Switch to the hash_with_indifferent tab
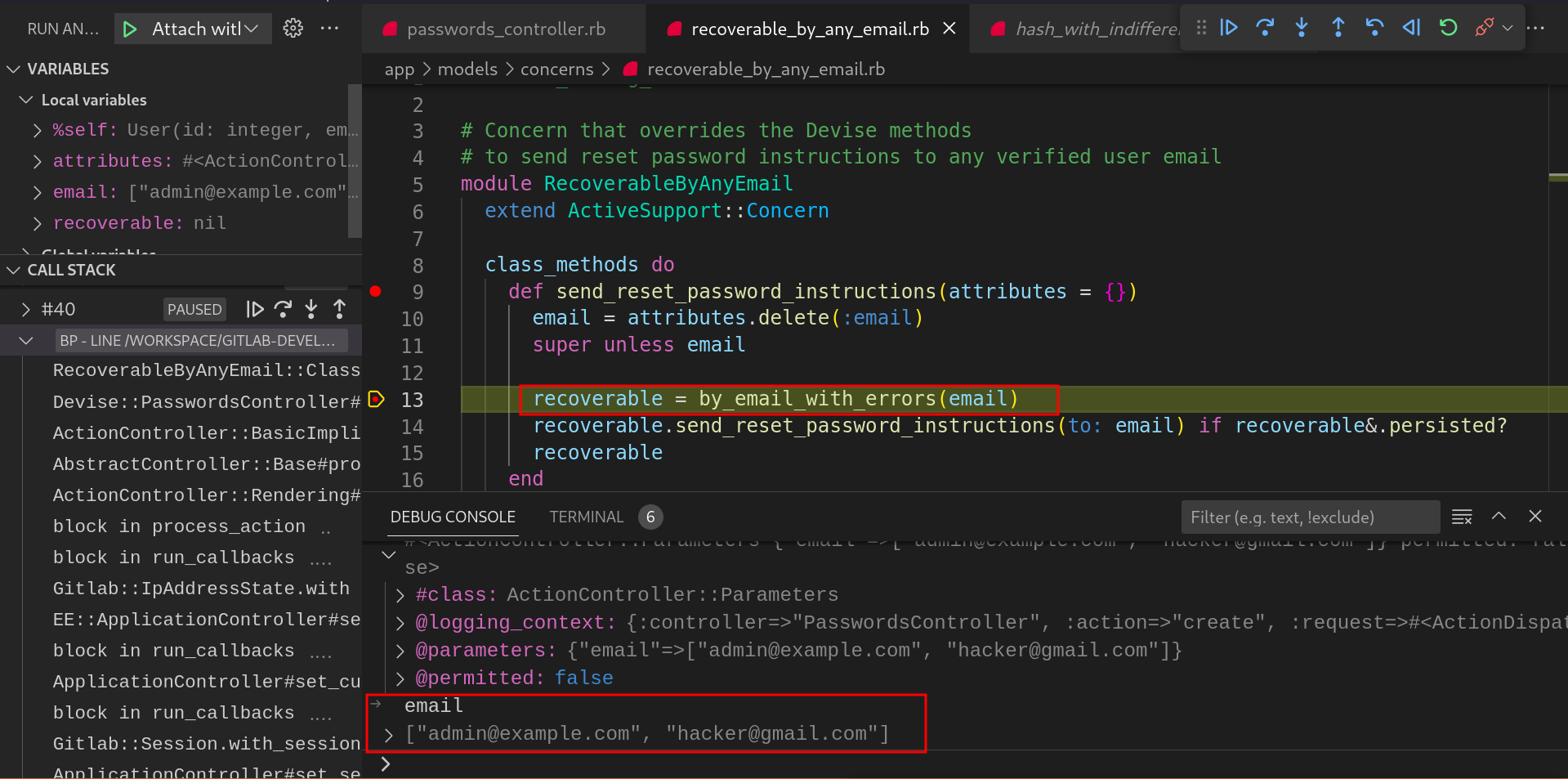This screenshot has height=779, width=1568. point(1084,29)
